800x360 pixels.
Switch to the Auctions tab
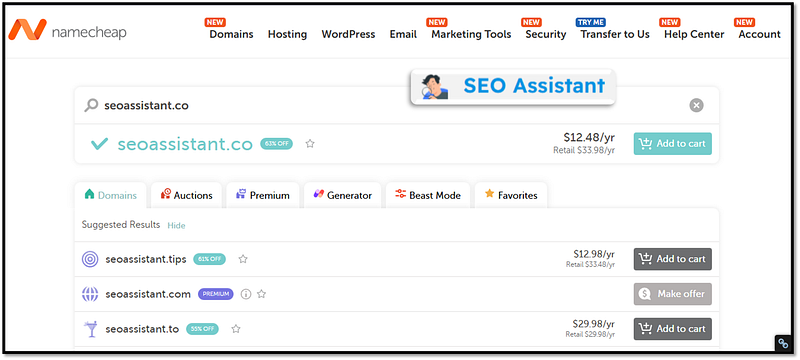click(186, 195)
